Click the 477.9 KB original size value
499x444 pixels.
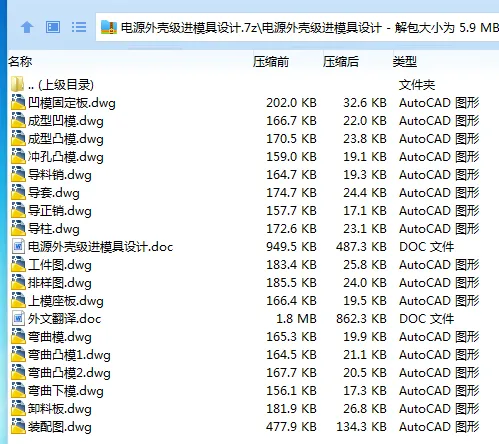(291, 427)
